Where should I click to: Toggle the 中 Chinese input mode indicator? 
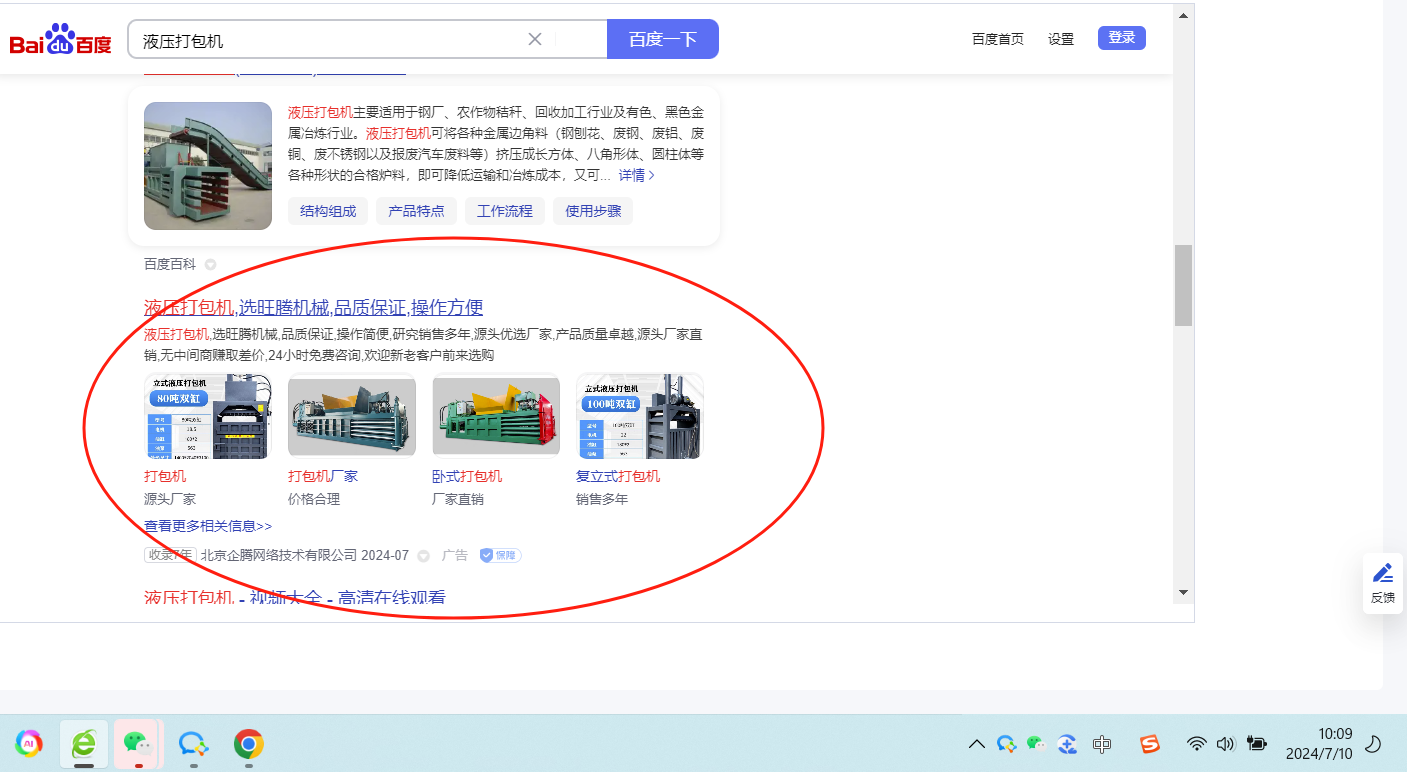pyautogui.click(x=1102, y=743)
